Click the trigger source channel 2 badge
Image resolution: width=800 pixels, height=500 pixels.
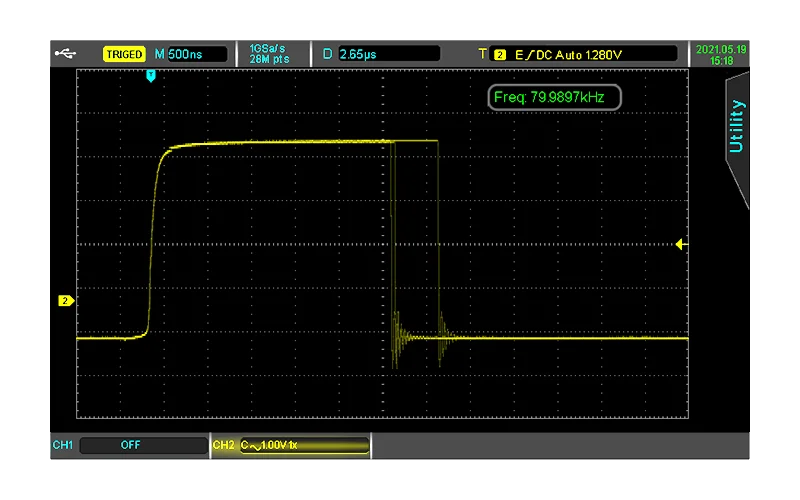500,55
